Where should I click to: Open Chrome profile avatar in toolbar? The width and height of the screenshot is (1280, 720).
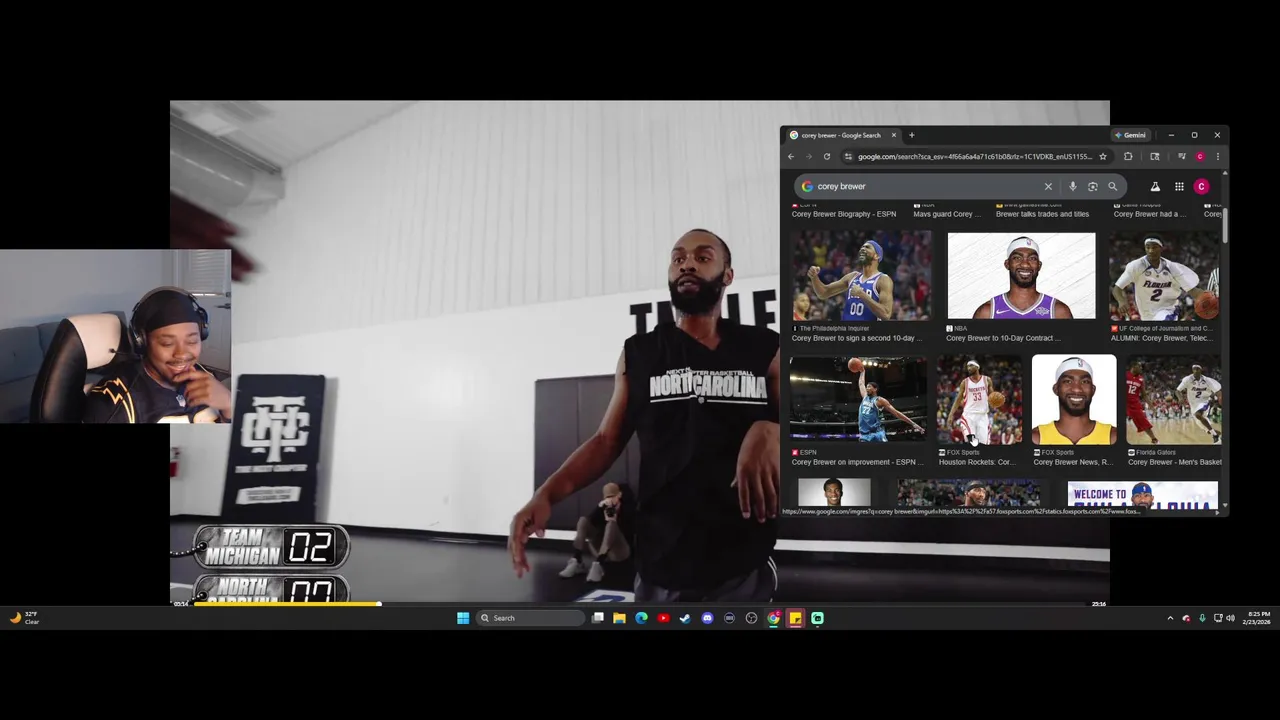[1200, 156]
